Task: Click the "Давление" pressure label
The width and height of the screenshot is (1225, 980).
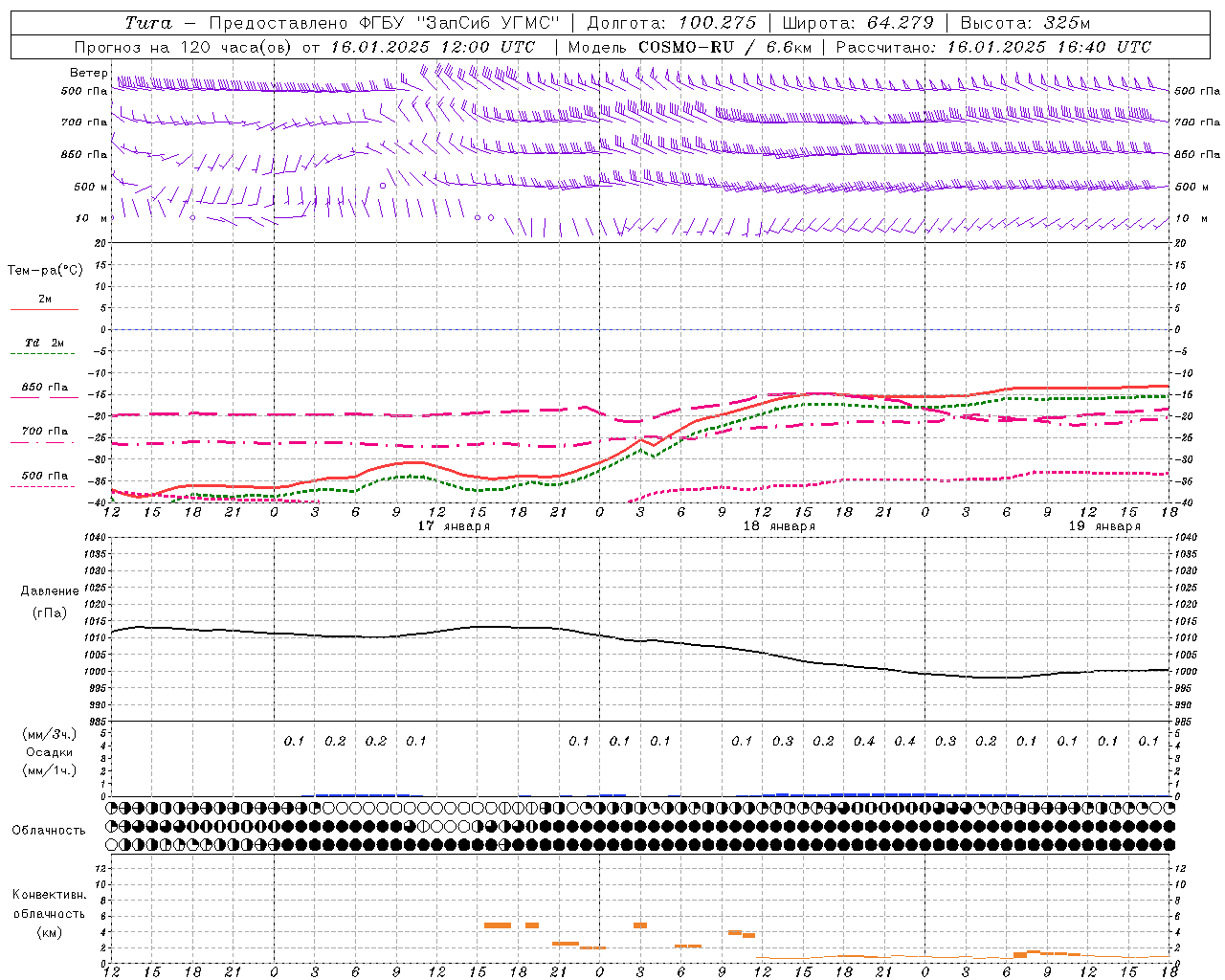Action: 50,591
